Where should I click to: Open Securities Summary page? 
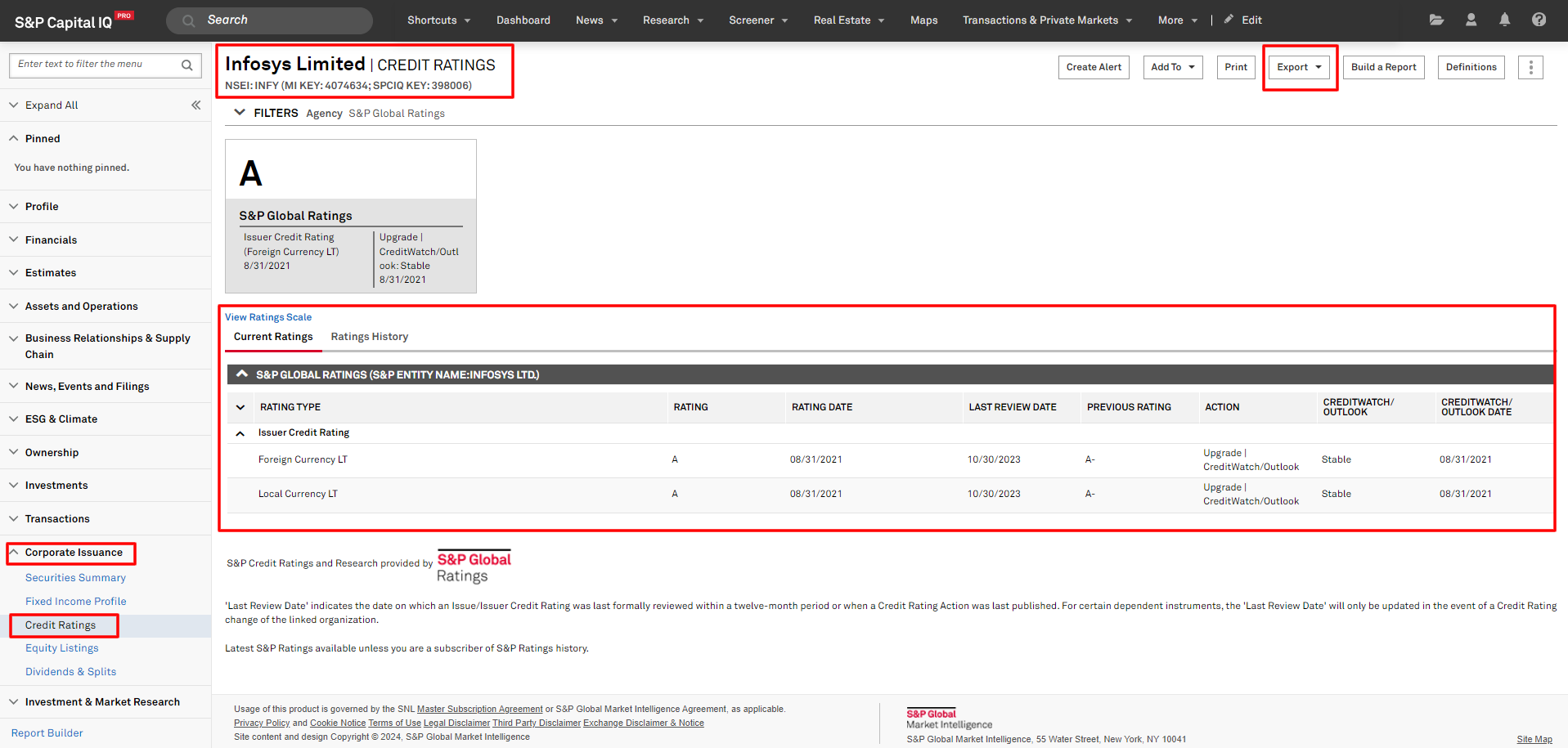75,577
